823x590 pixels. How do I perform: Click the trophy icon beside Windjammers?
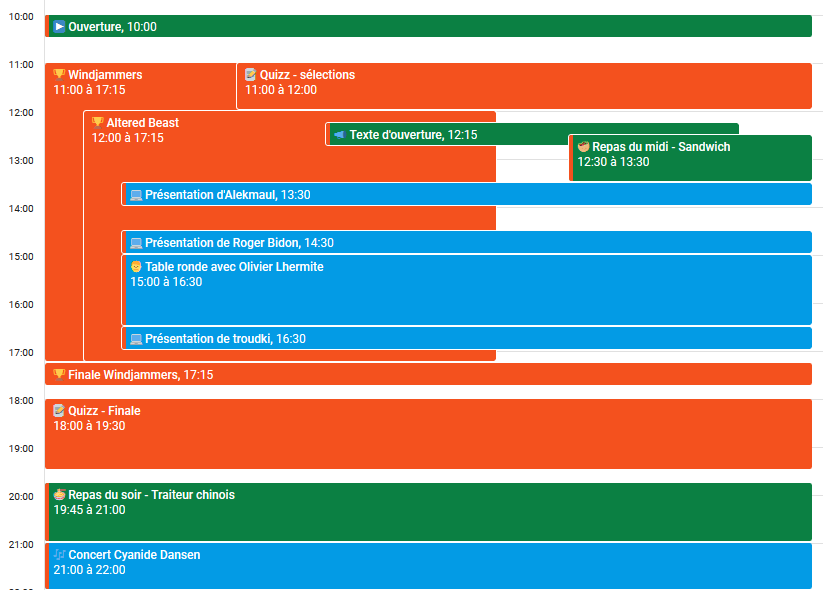[x=59, y=75]
